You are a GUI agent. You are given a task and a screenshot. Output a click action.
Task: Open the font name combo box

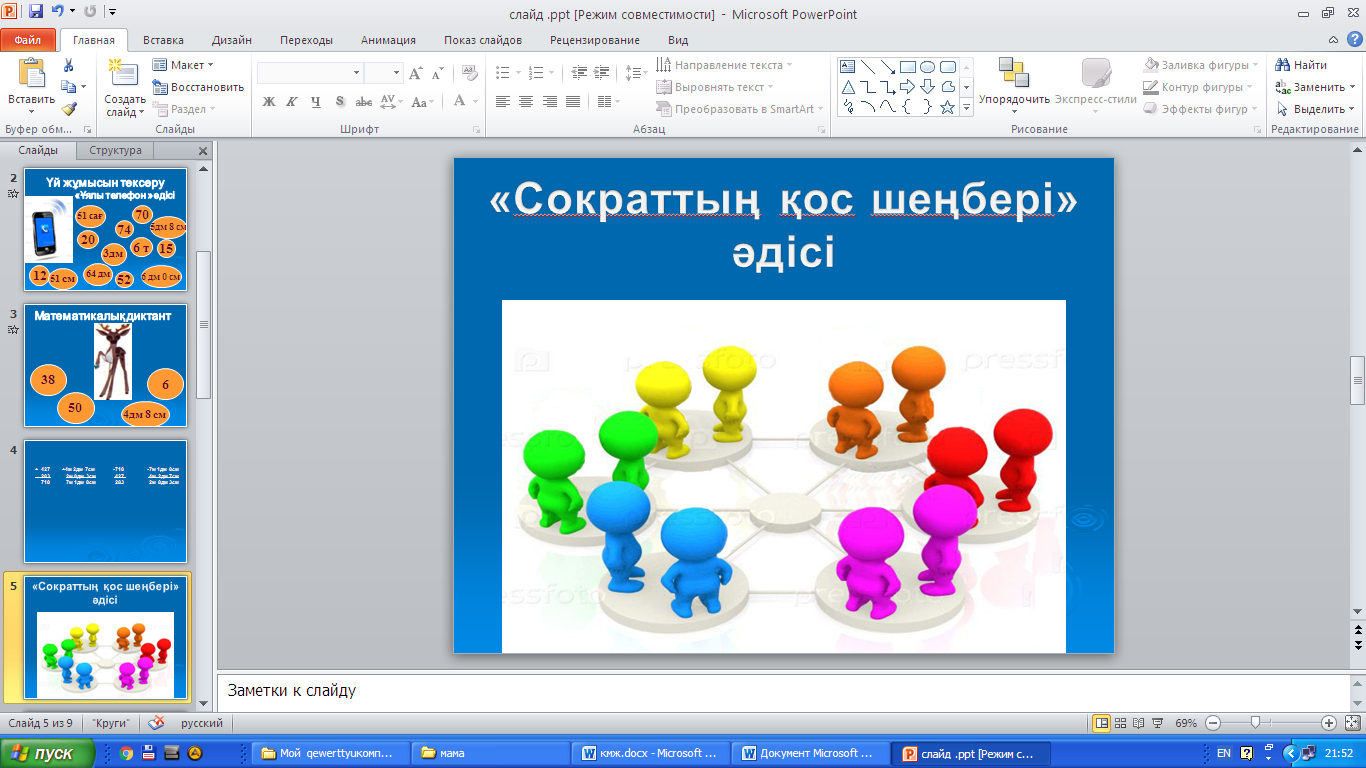(x=310, y=73)
